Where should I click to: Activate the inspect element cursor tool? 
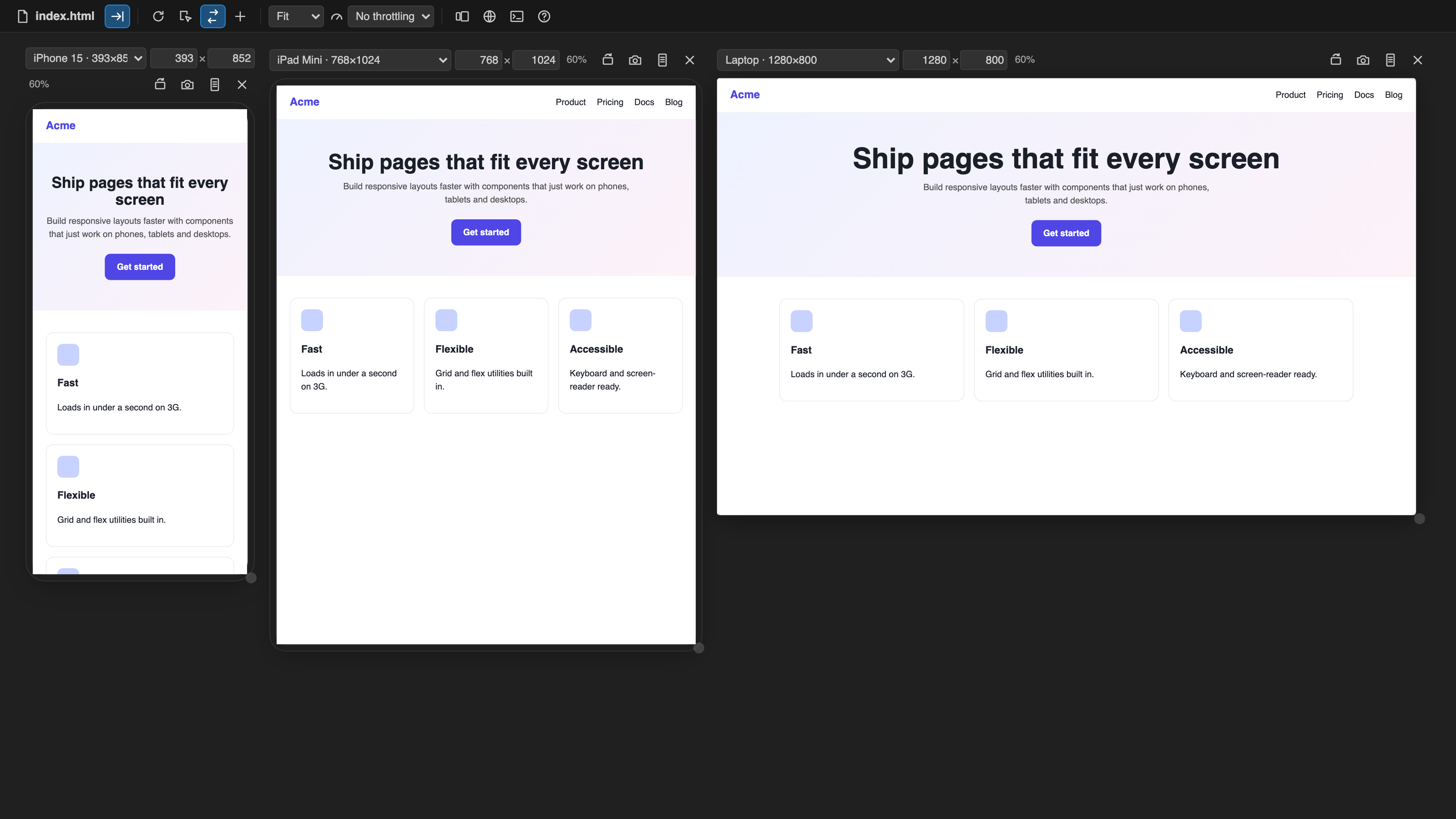point(185,16)
